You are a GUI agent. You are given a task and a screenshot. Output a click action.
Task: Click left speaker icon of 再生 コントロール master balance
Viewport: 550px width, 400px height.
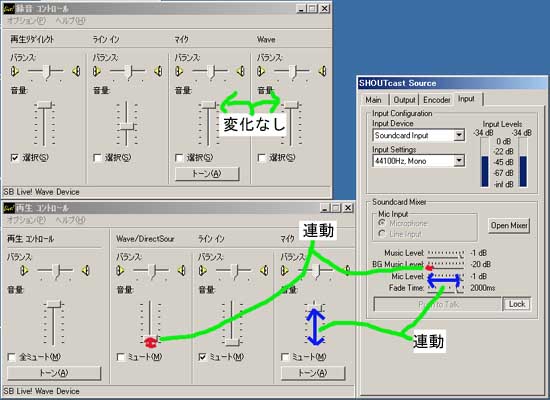point(24,271)
